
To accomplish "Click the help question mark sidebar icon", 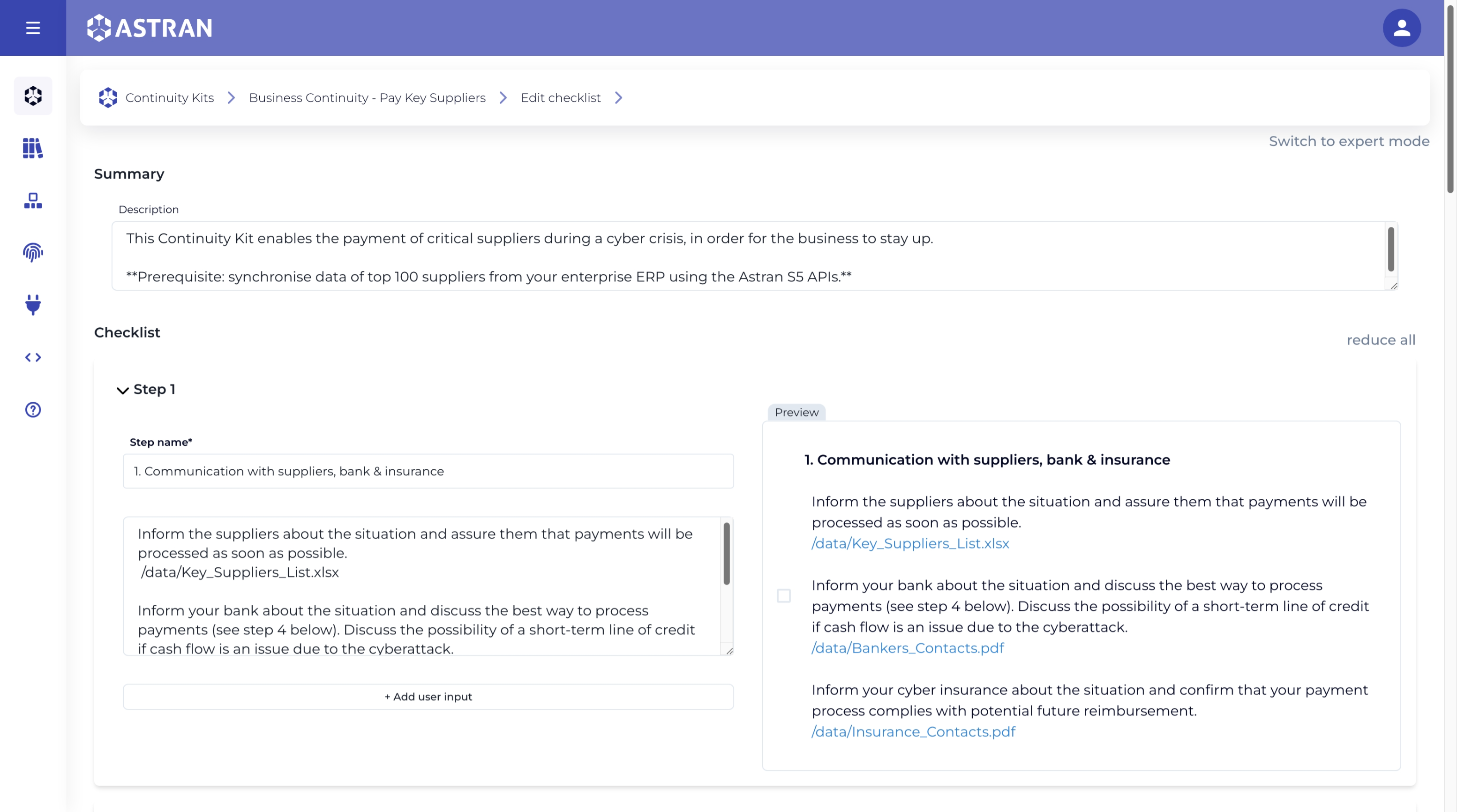I will tap(33, 409).
